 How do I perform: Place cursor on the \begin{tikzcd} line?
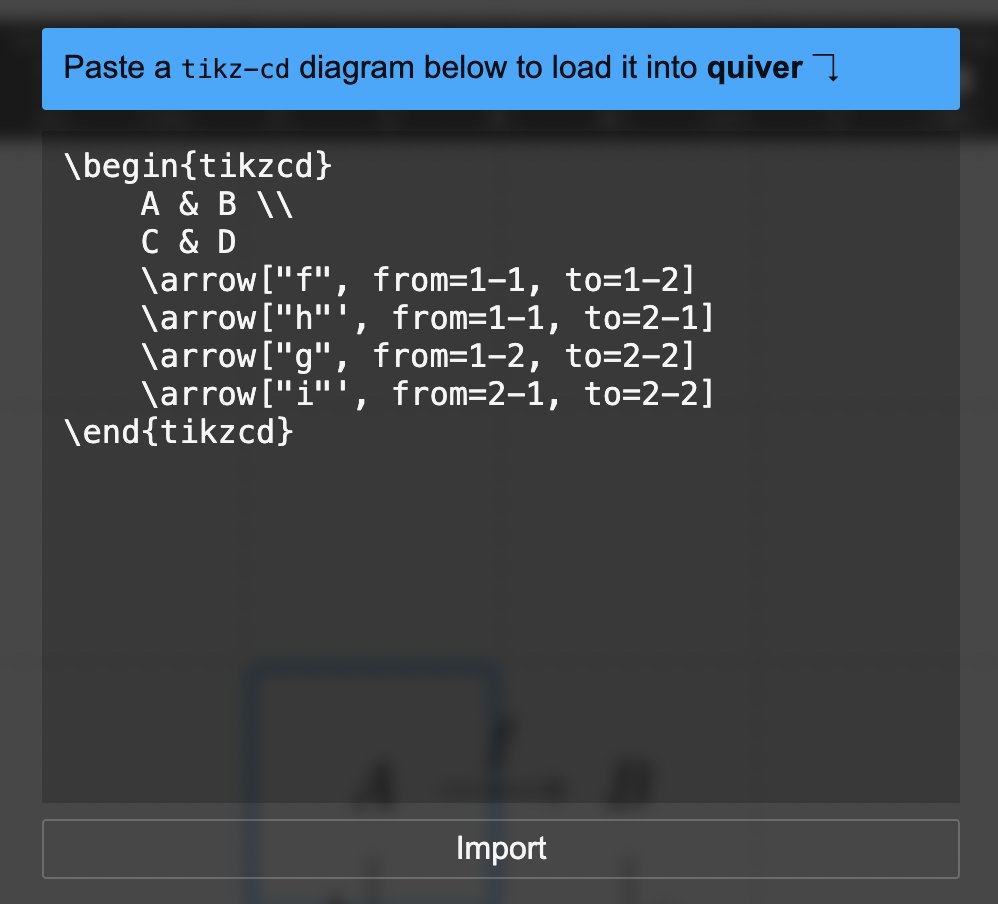point(198,166)
